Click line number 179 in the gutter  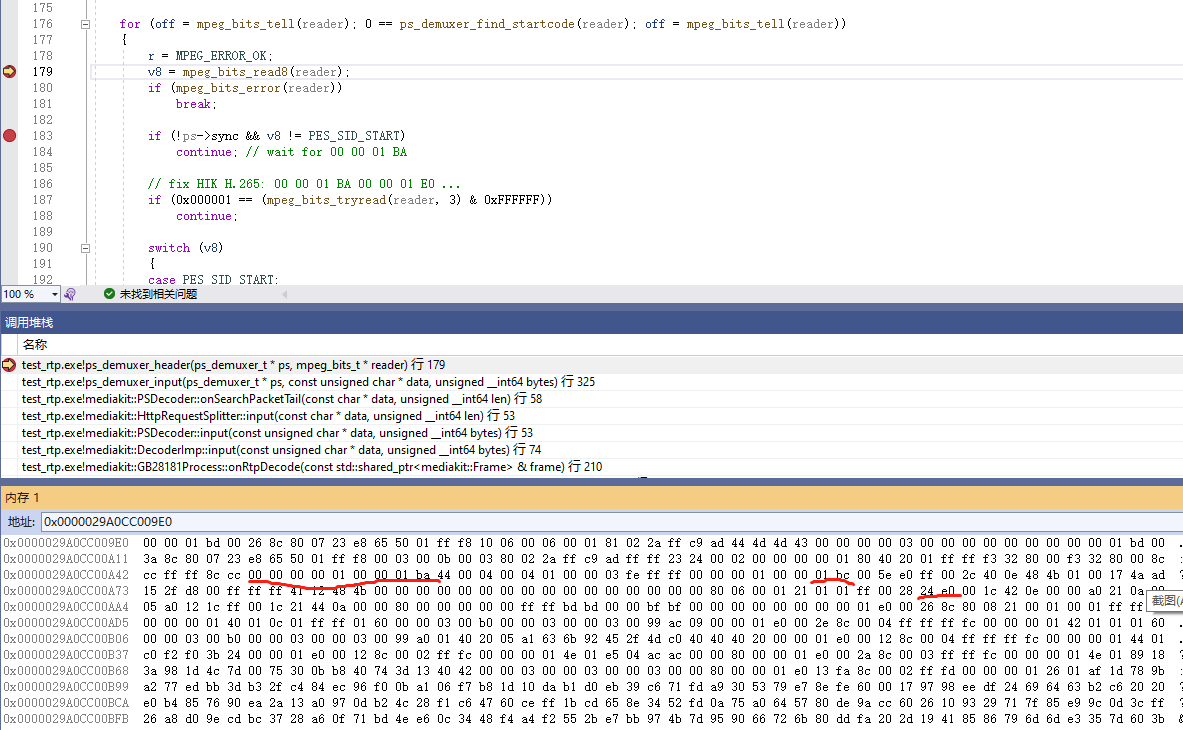pyautogui.click(x=42, y=72)
